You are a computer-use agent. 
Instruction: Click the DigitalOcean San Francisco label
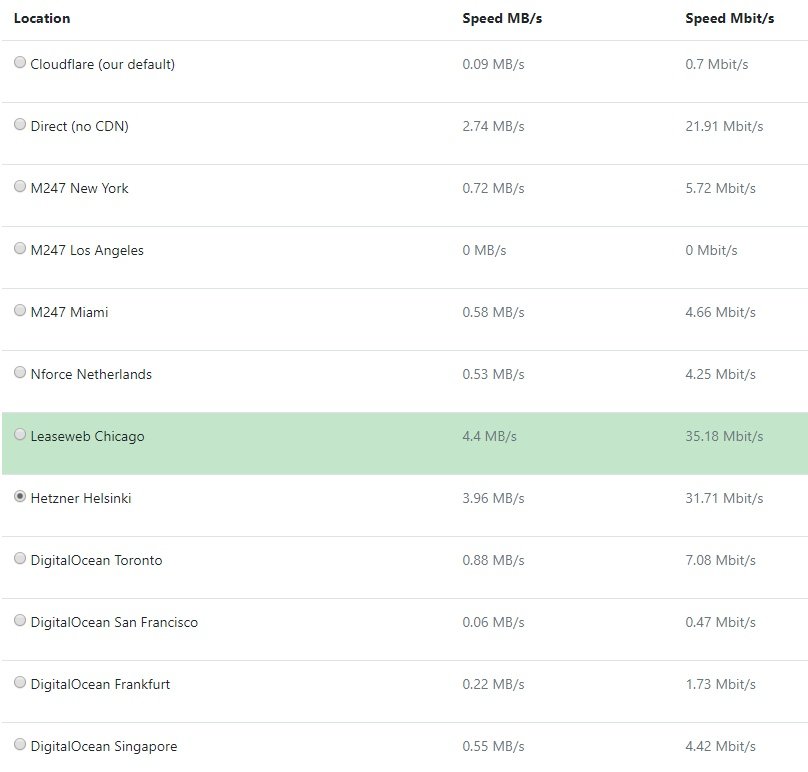(x=114, y=622)
